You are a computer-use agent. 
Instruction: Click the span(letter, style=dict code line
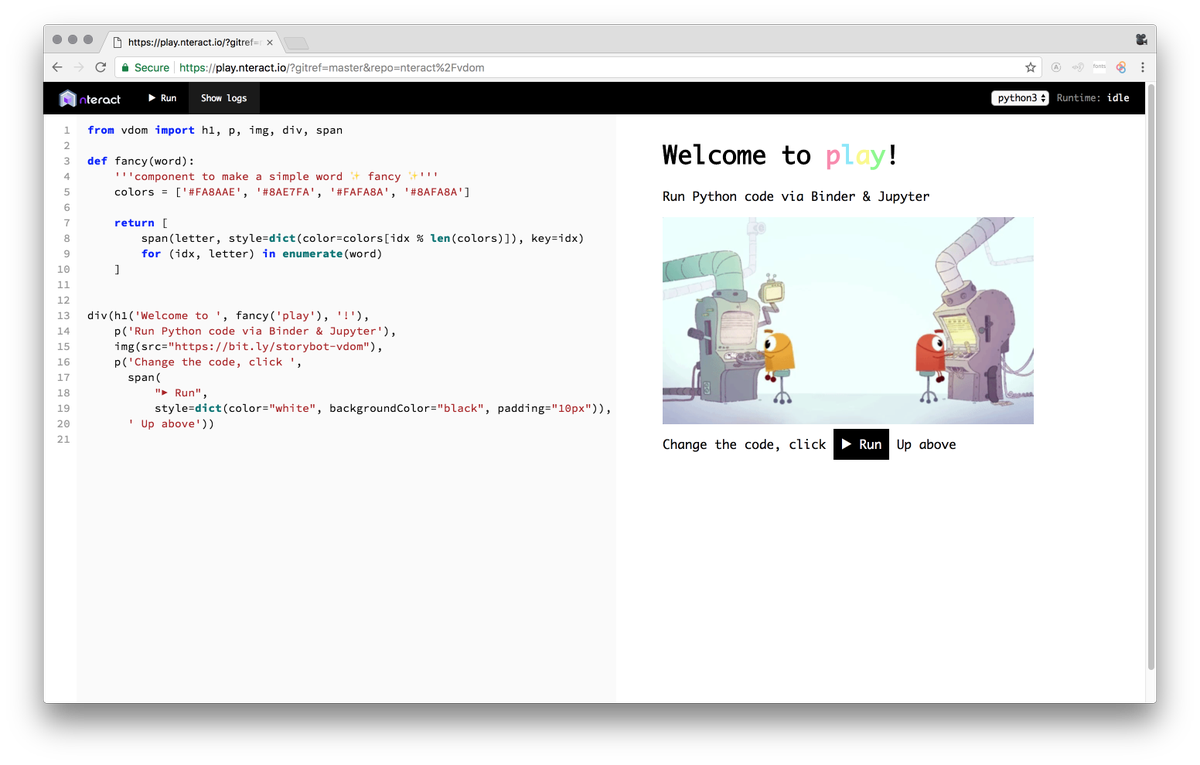coord(362,238)
